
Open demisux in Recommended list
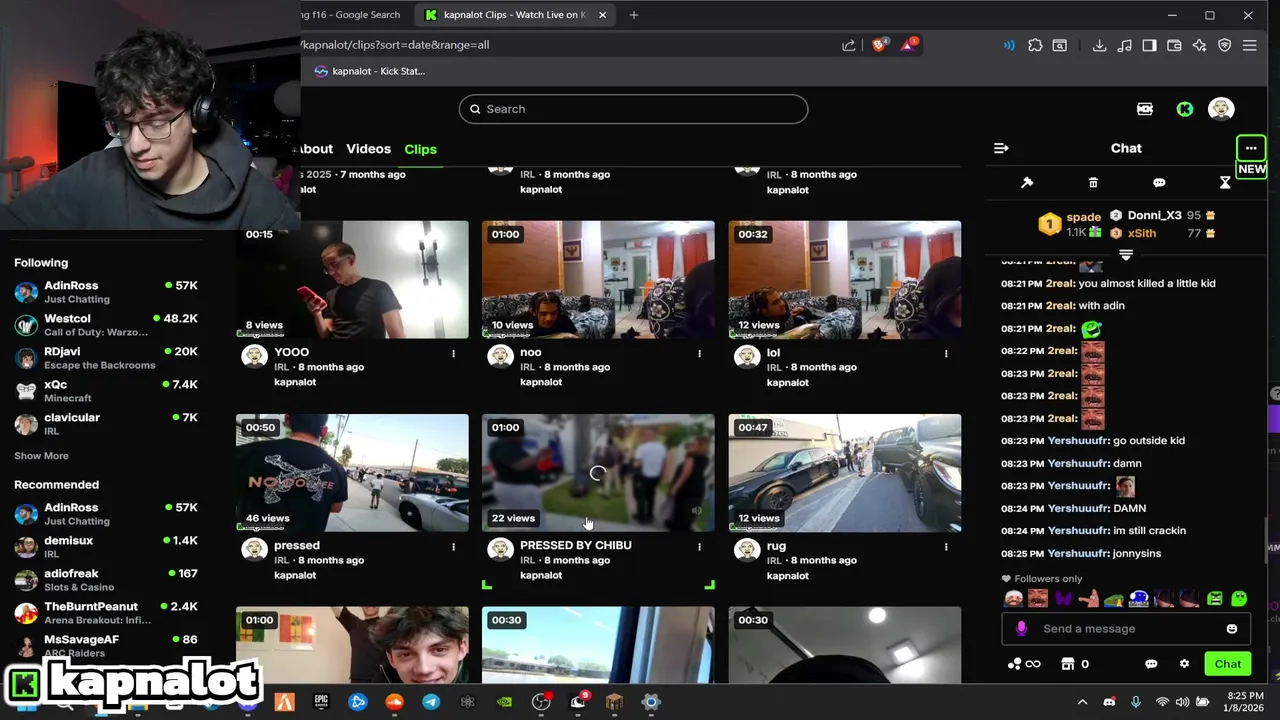[105, 547]
